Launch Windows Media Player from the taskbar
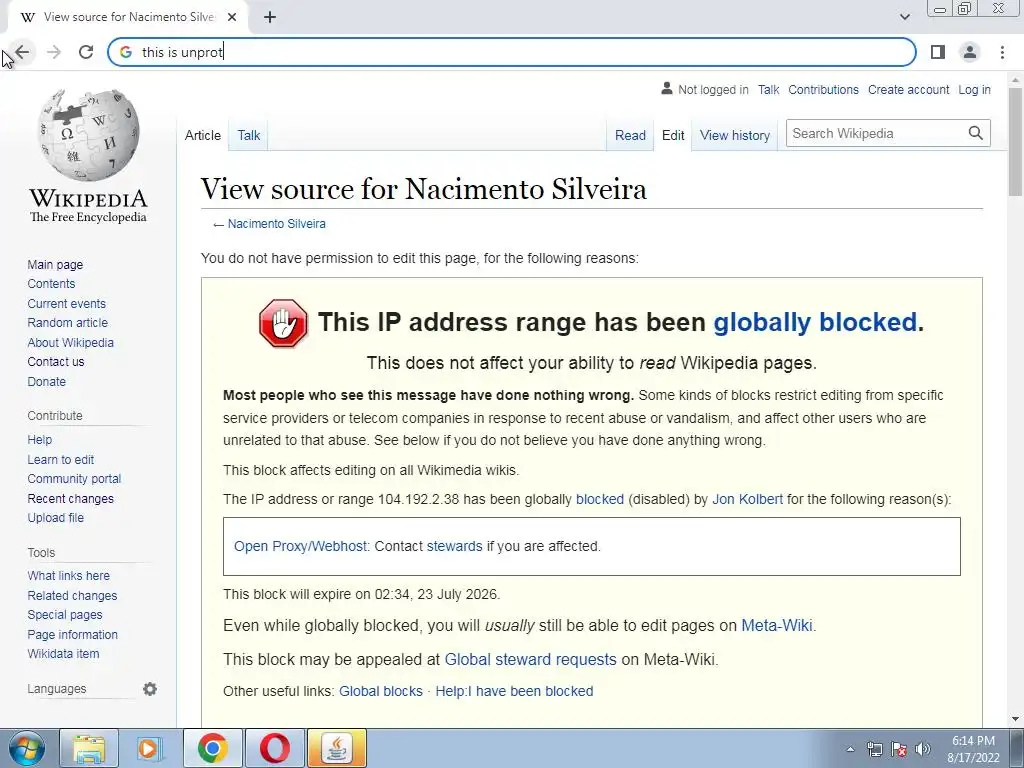Screen dimensions: 1024x768 150,748
